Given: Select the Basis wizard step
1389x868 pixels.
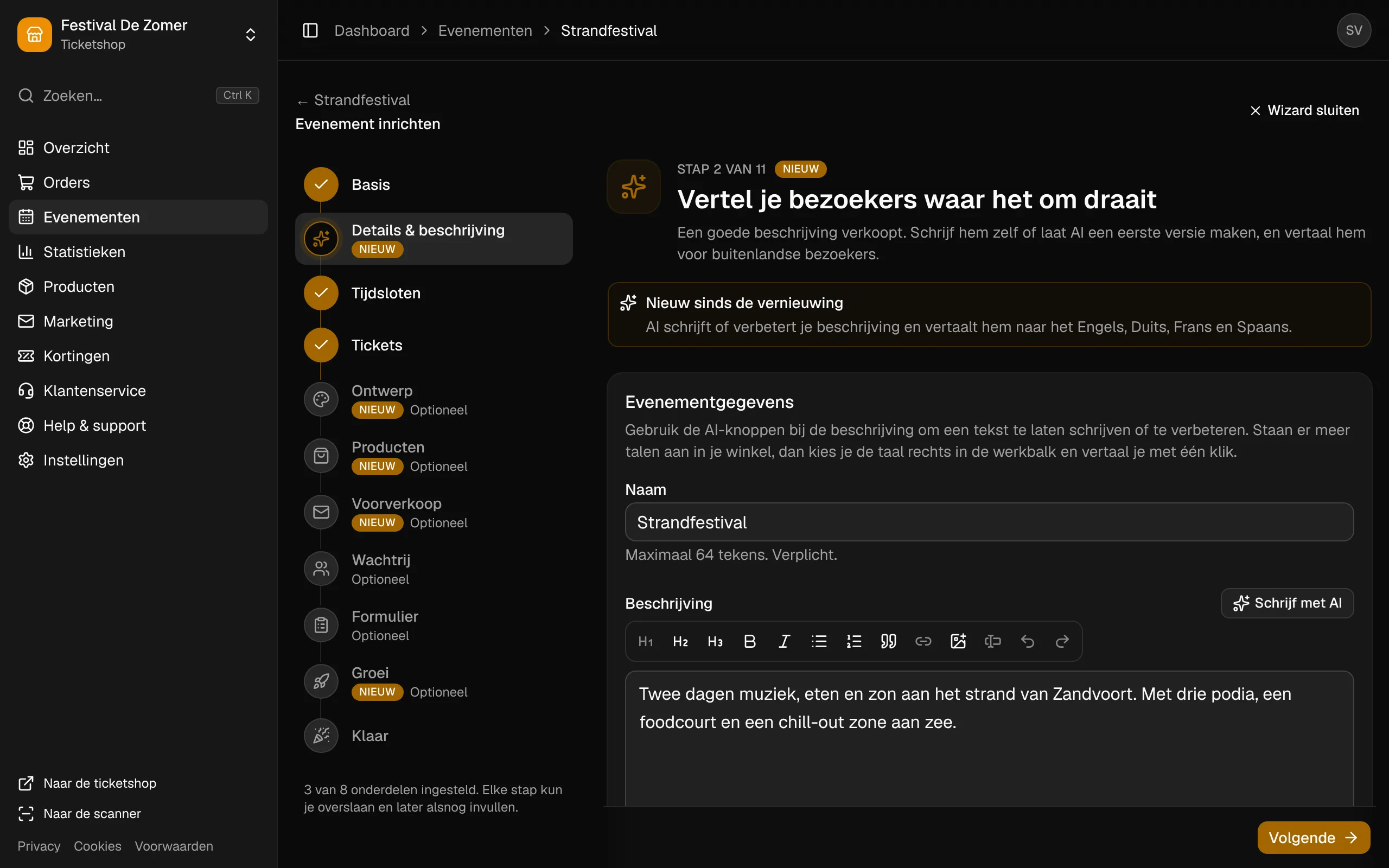Looking at the screenshot, I should point(434,184).
